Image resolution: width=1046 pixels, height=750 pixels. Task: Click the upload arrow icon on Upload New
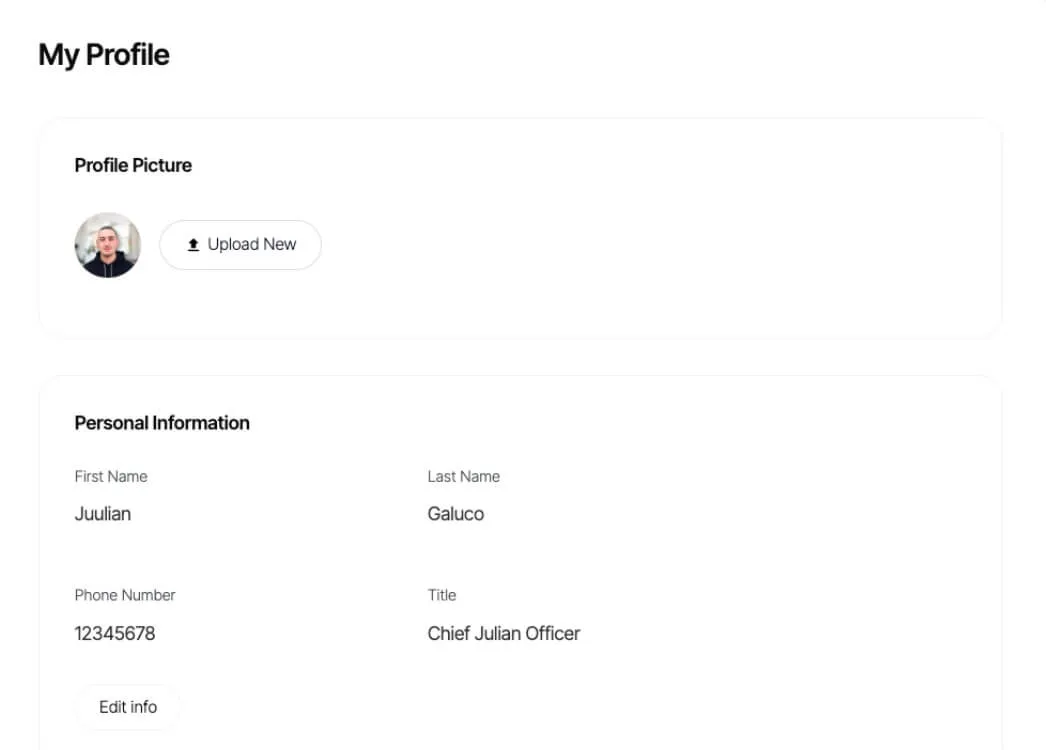(192, 244)
